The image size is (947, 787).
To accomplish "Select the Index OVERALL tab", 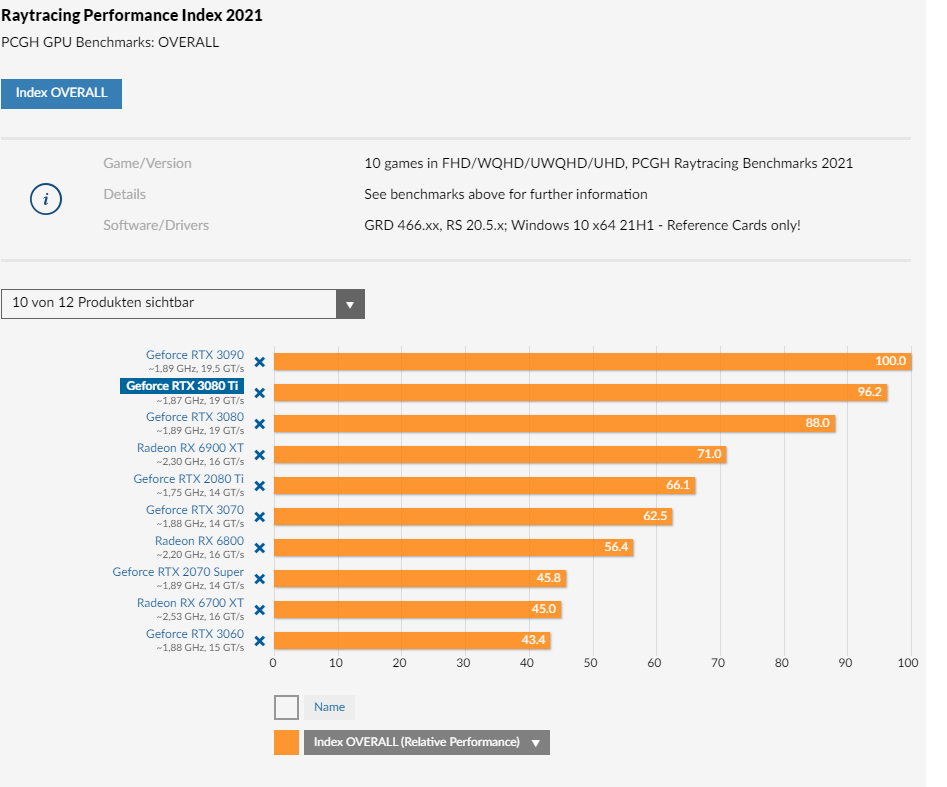I will click(62, 94).
